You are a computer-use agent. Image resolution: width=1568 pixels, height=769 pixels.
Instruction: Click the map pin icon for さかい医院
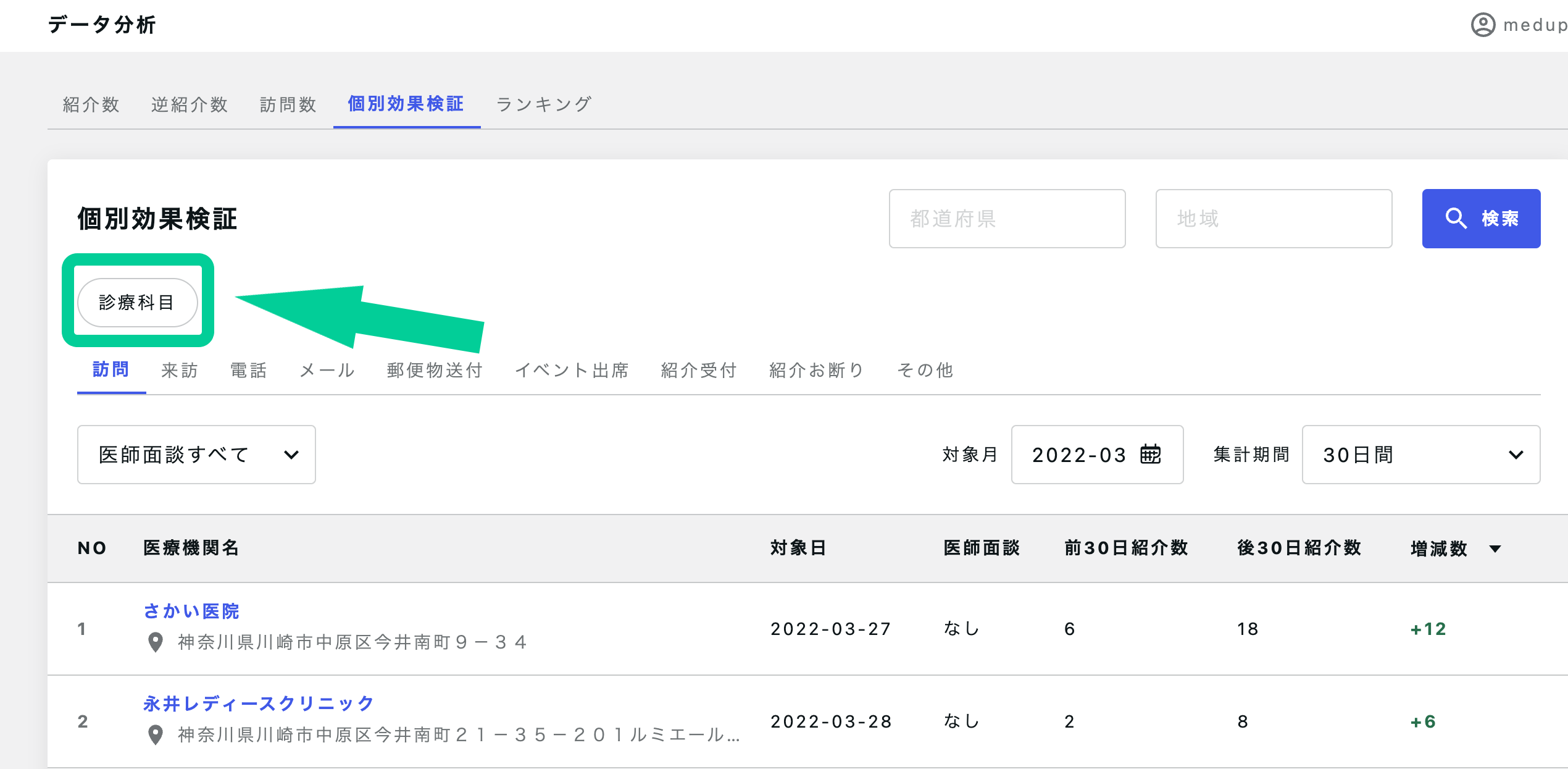156,642
